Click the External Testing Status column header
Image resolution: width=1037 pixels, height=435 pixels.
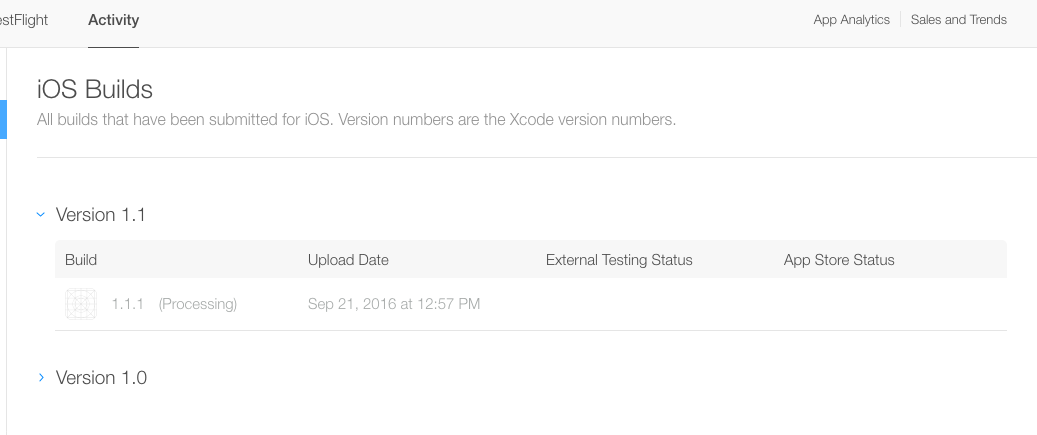pos(619,260)
